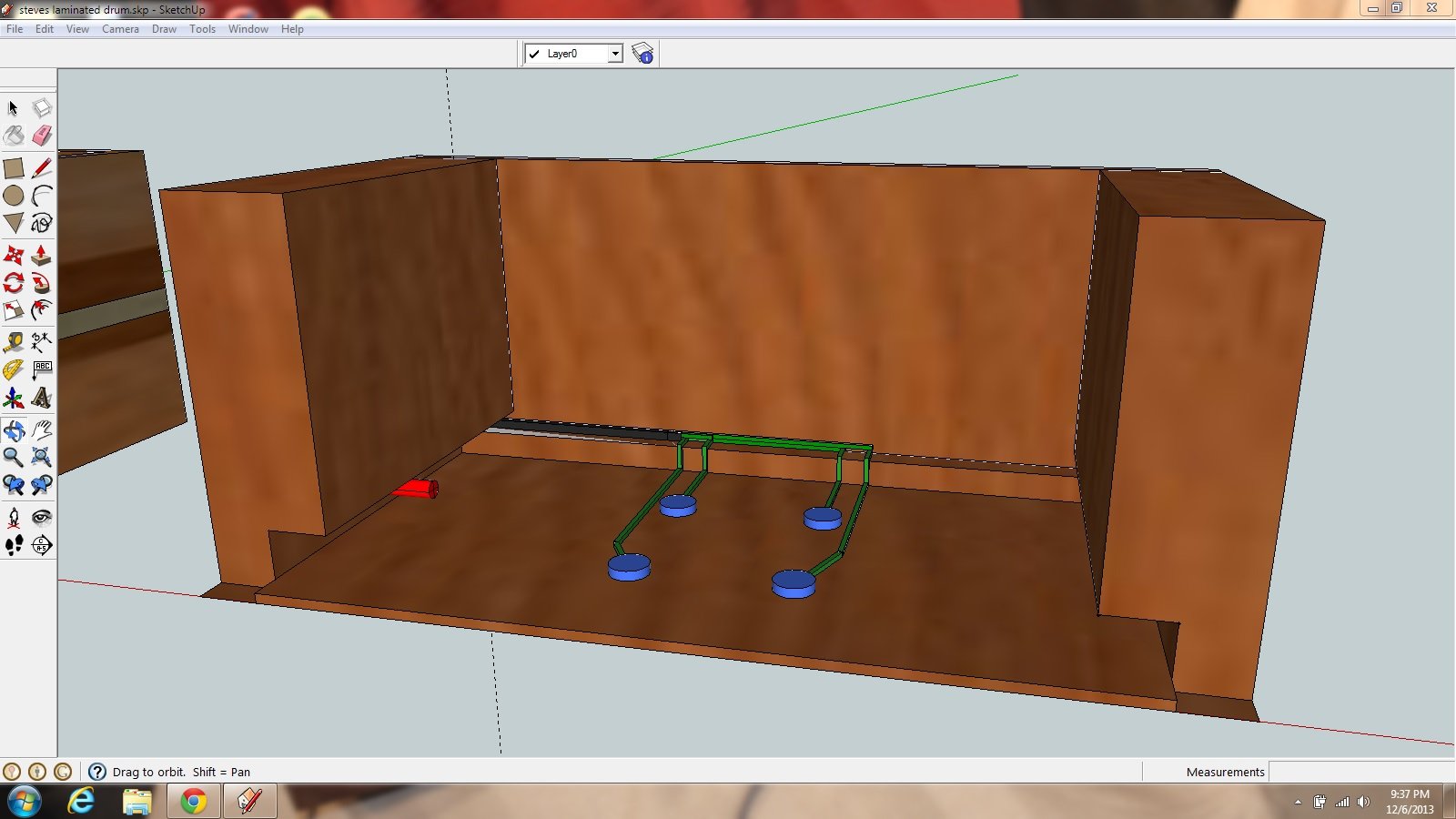
Task: Click a blue disc in the model
Action: tap(629, 567)
